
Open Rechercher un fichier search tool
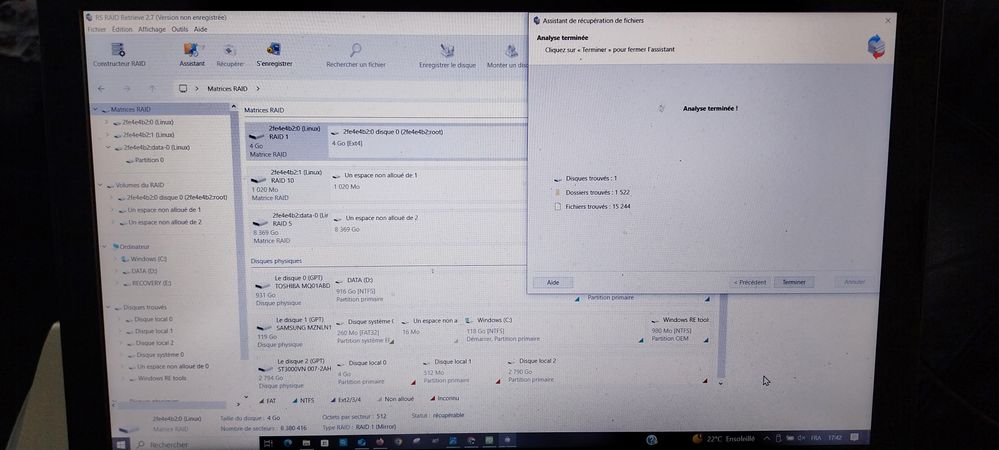tap(356, 55)
